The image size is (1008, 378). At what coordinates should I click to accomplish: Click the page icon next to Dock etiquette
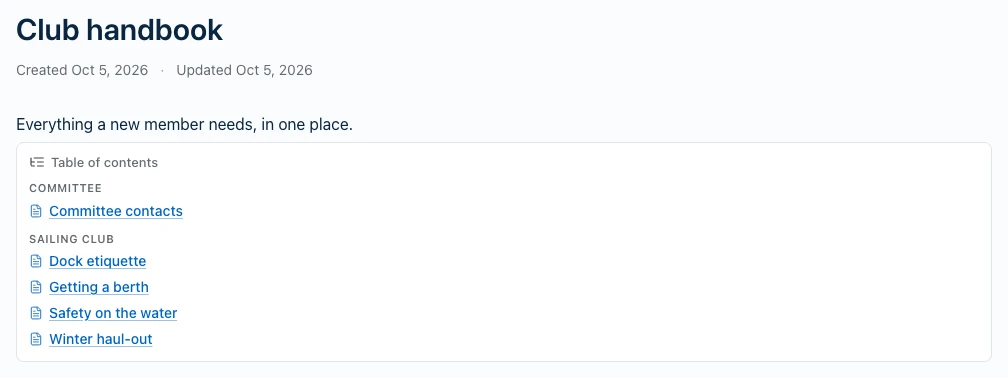tap(36, 262)
